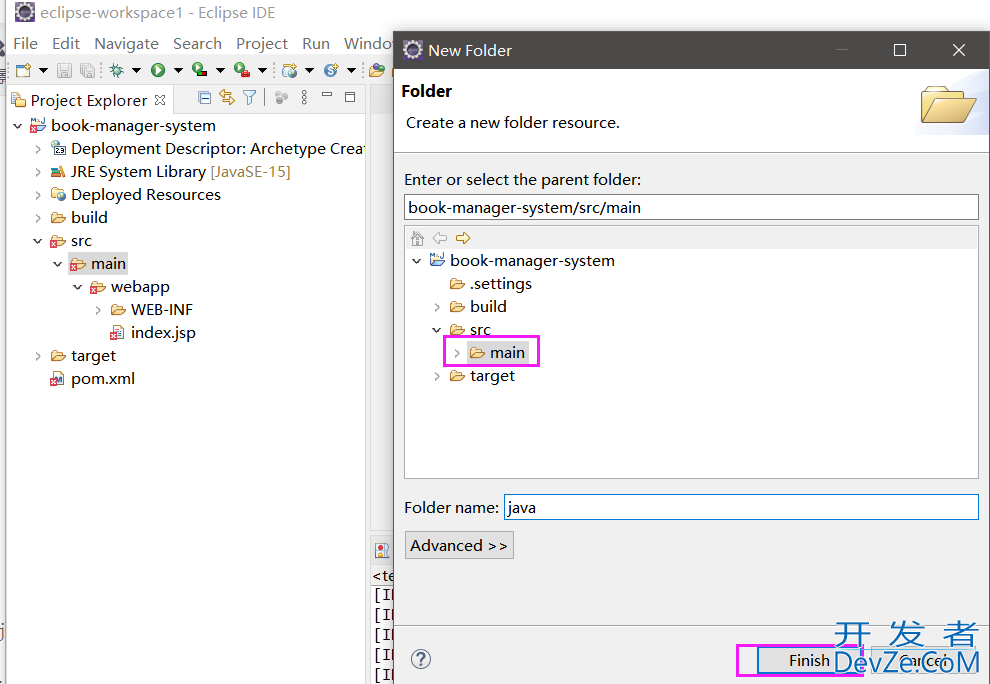This screenshot has width=990, height=684.
Task: Collapse book-manager-system in Project Explorer
Action: (18, 126)
